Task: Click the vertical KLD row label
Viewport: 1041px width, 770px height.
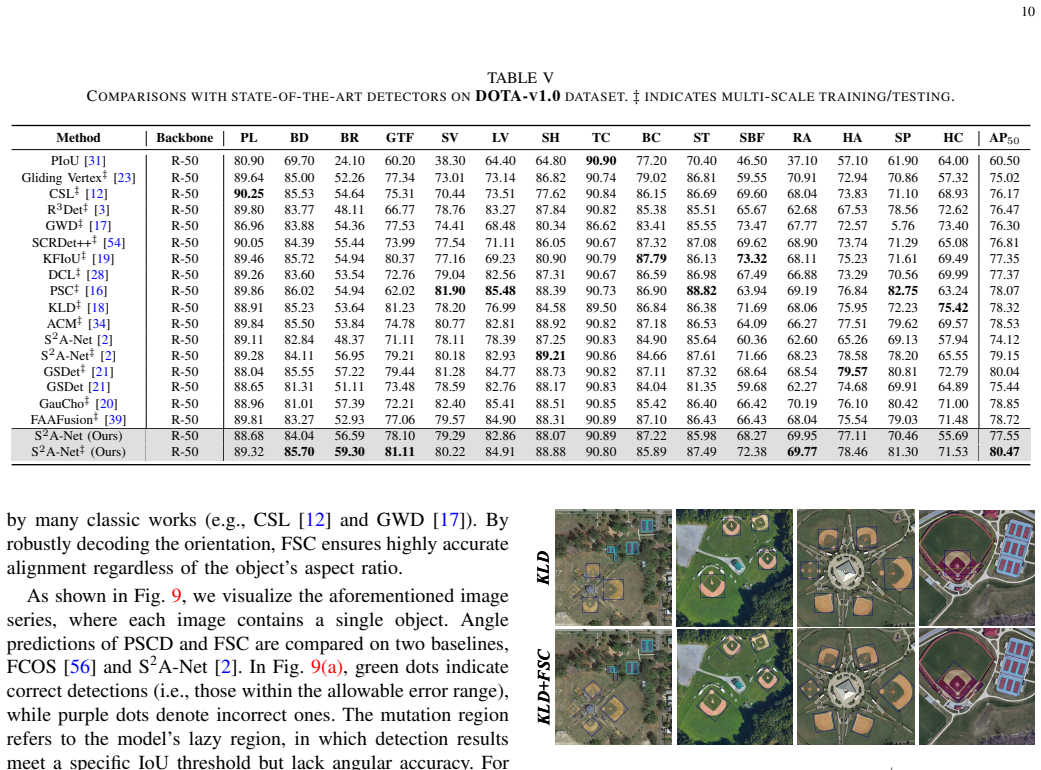Action: pos(543,568)
